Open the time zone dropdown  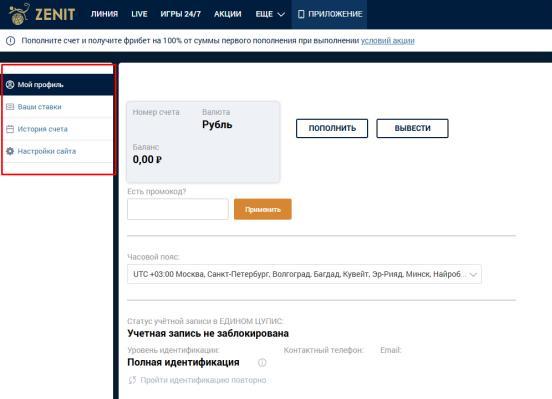point(304,274)
